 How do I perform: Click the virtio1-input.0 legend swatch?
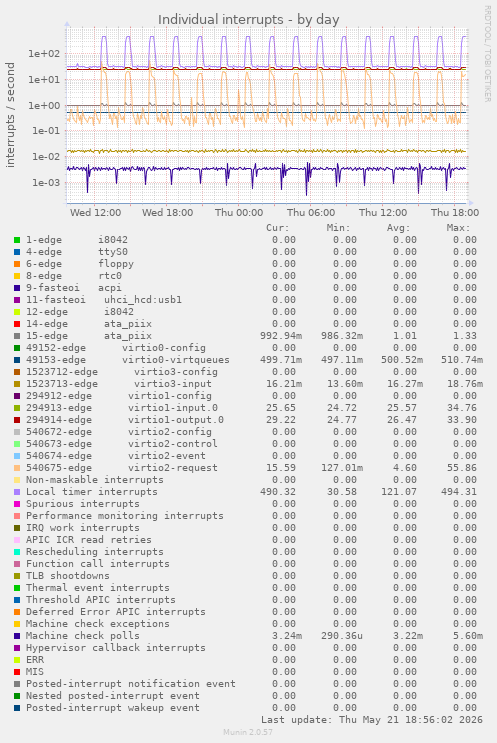[17, 408]
